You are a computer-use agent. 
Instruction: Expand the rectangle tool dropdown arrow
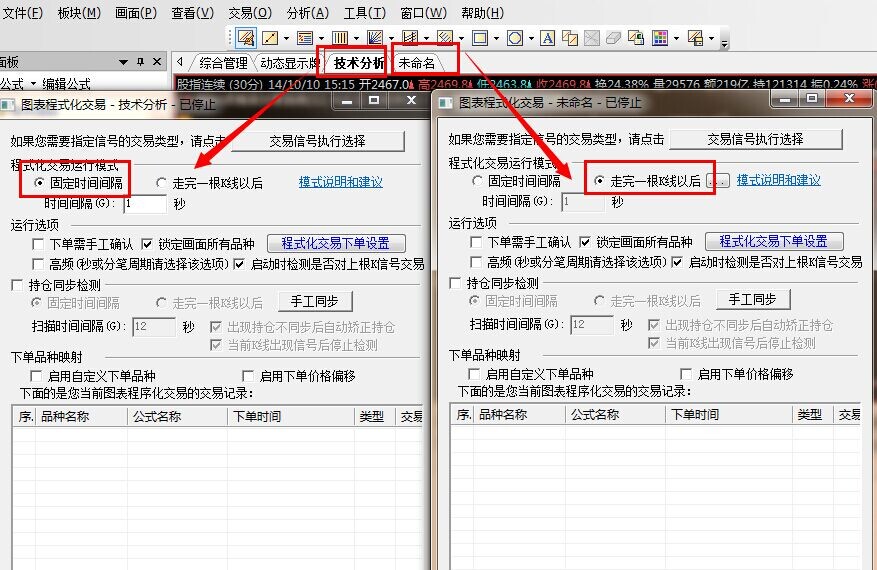tap(497, 39)
